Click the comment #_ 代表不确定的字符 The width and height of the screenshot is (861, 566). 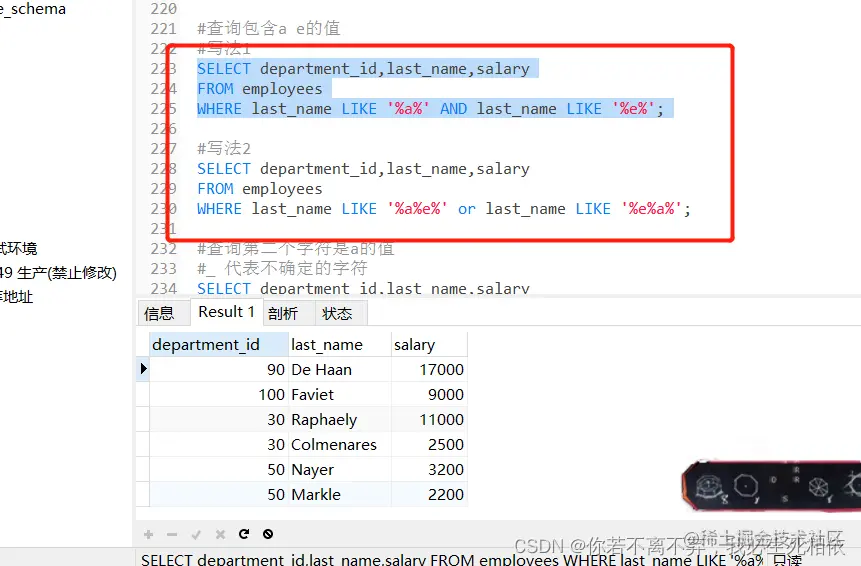click(x=282, y=268)
